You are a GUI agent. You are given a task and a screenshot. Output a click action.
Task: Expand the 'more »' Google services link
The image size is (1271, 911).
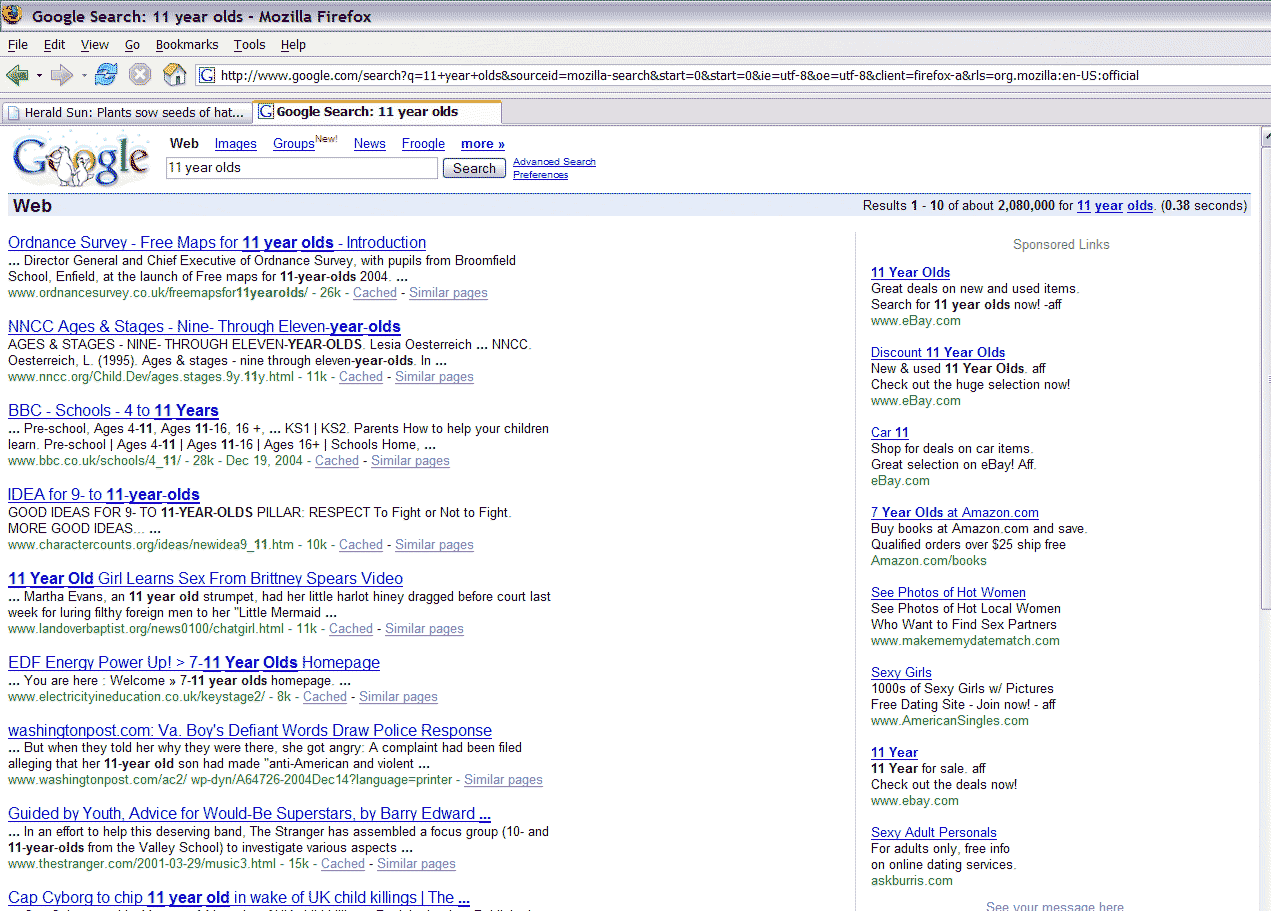point(482,144)
